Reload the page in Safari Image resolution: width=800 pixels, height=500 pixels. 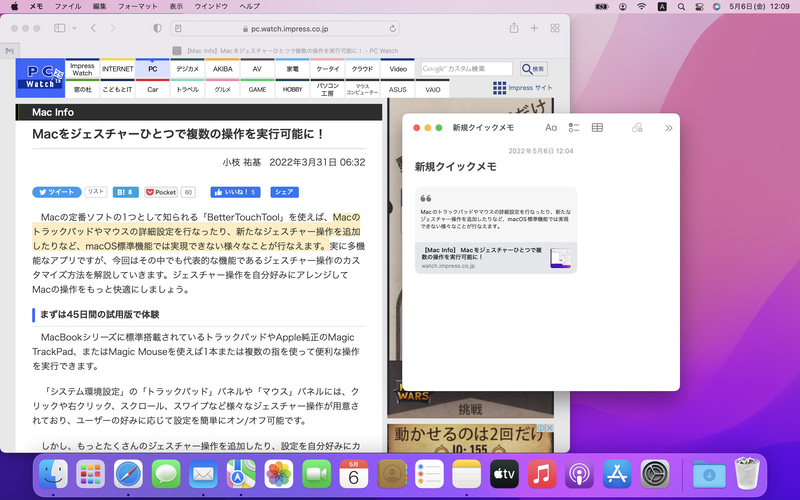(392, 29)
